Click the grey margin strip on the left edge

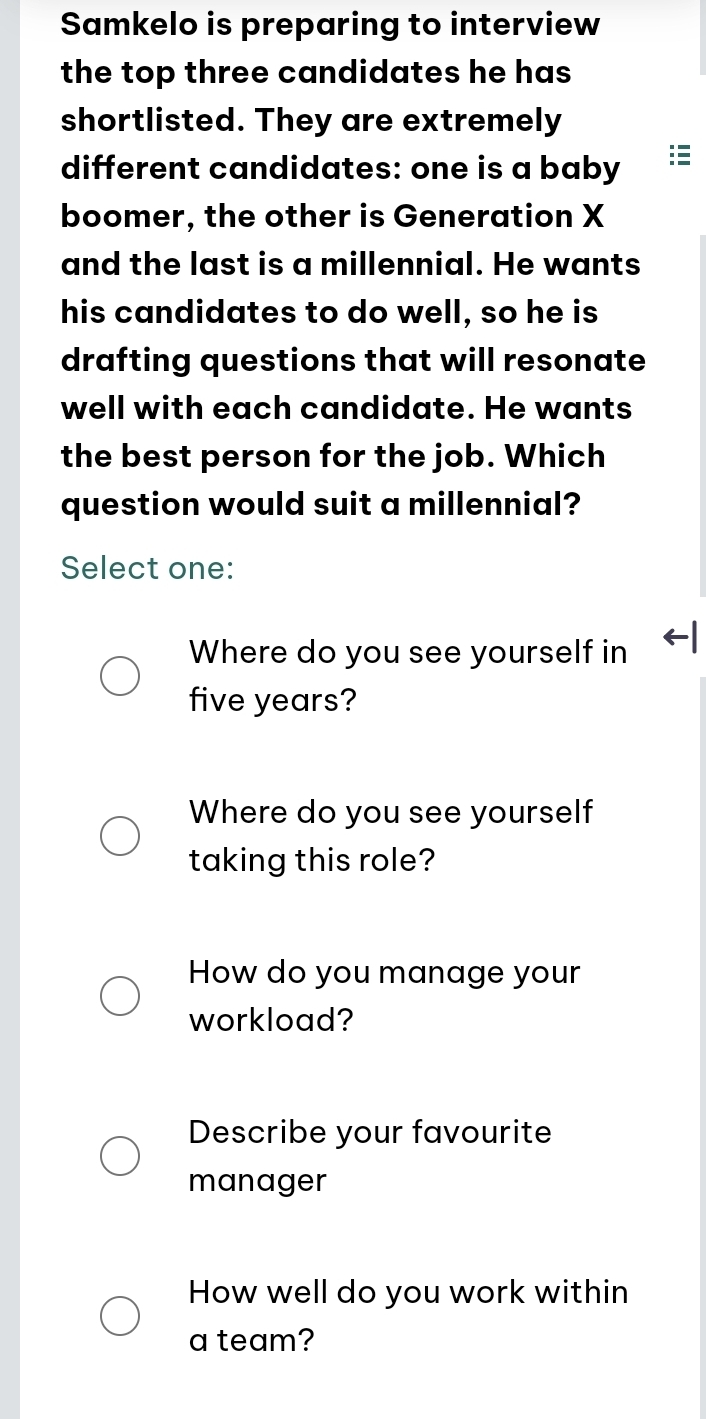click(9, 700)
